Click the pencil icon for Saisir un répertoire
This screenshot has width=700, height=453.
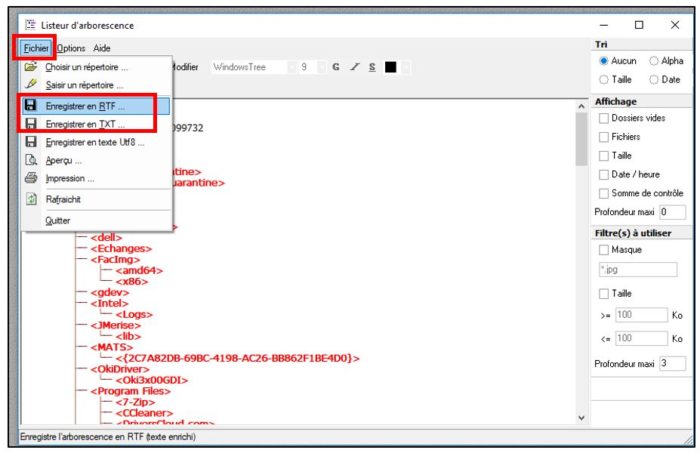pyautogui.click(x=30, y=86)
